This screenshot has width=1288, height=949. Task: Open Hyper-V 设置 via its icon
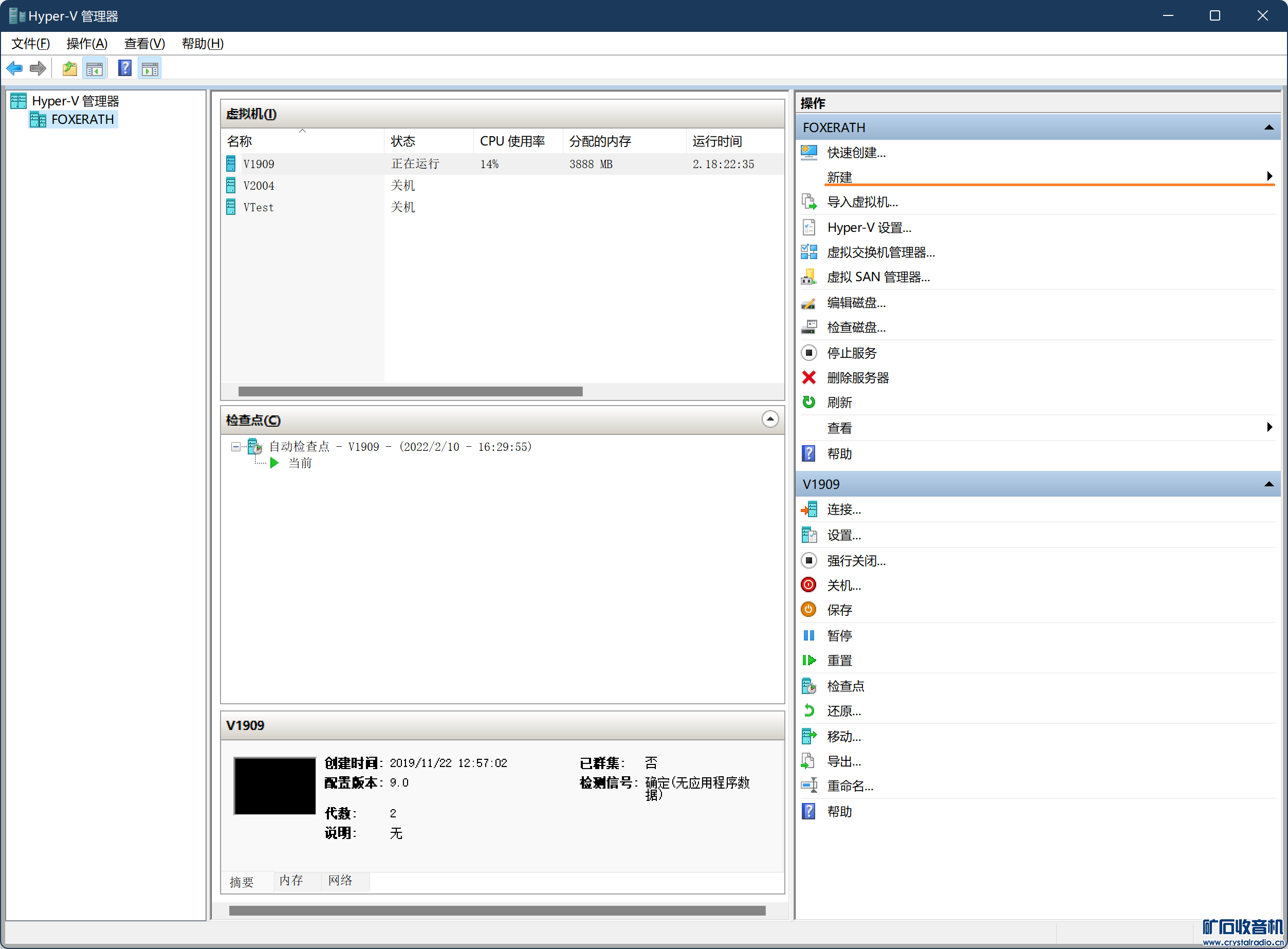point(809,228)
